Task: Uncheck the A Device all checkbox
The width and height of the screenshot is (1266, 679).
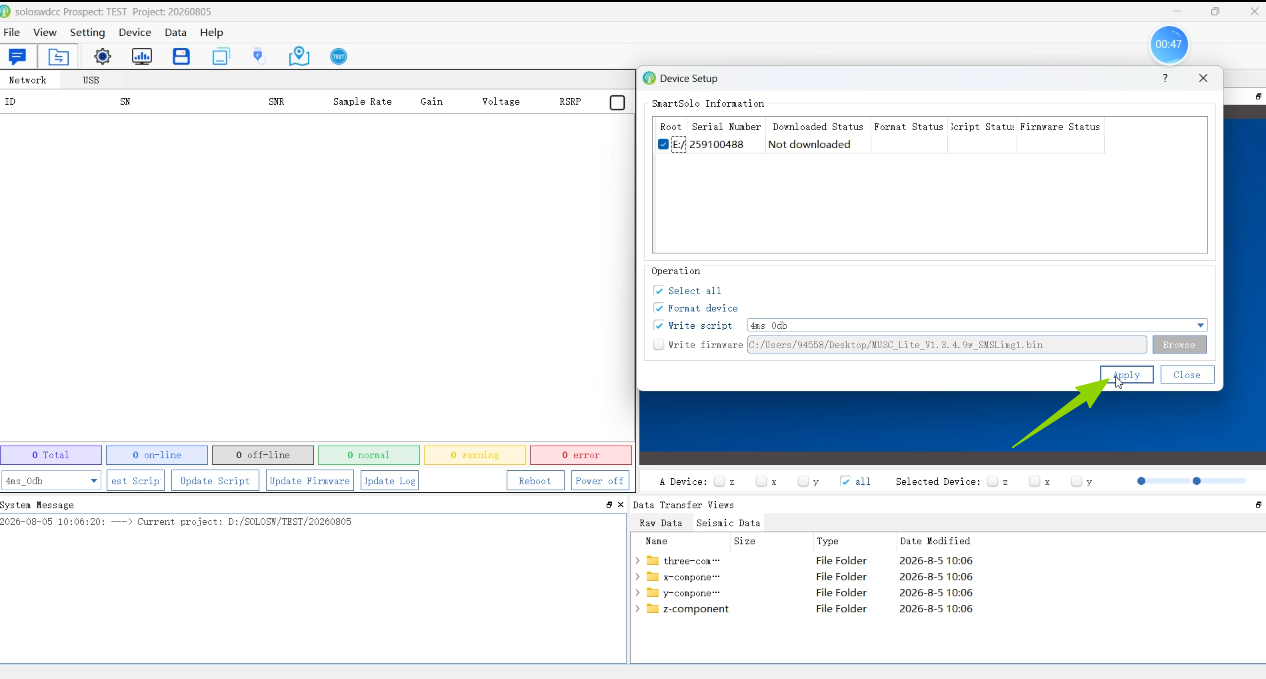Action: coord(845,482)
